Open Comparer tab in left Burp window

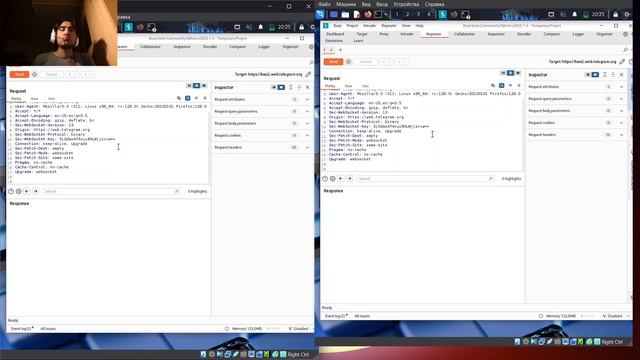pos(238,47)
